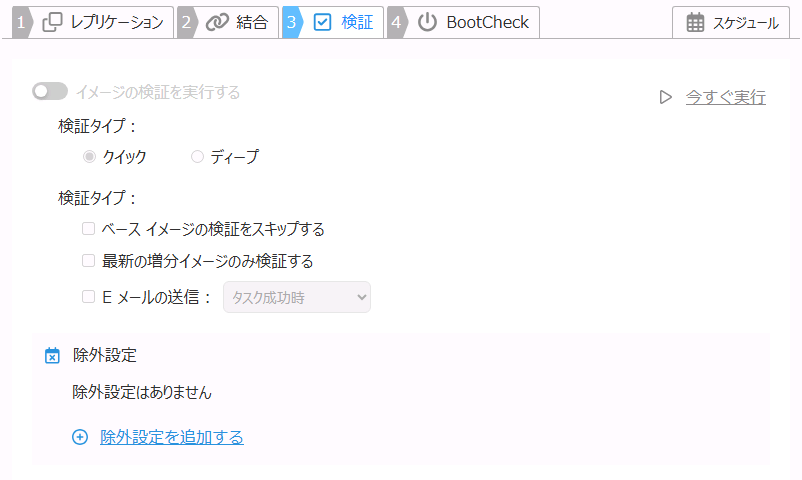Open the タスク成功時 dropdown
This screenshot has width=802, height=480.
pos(297,296)
